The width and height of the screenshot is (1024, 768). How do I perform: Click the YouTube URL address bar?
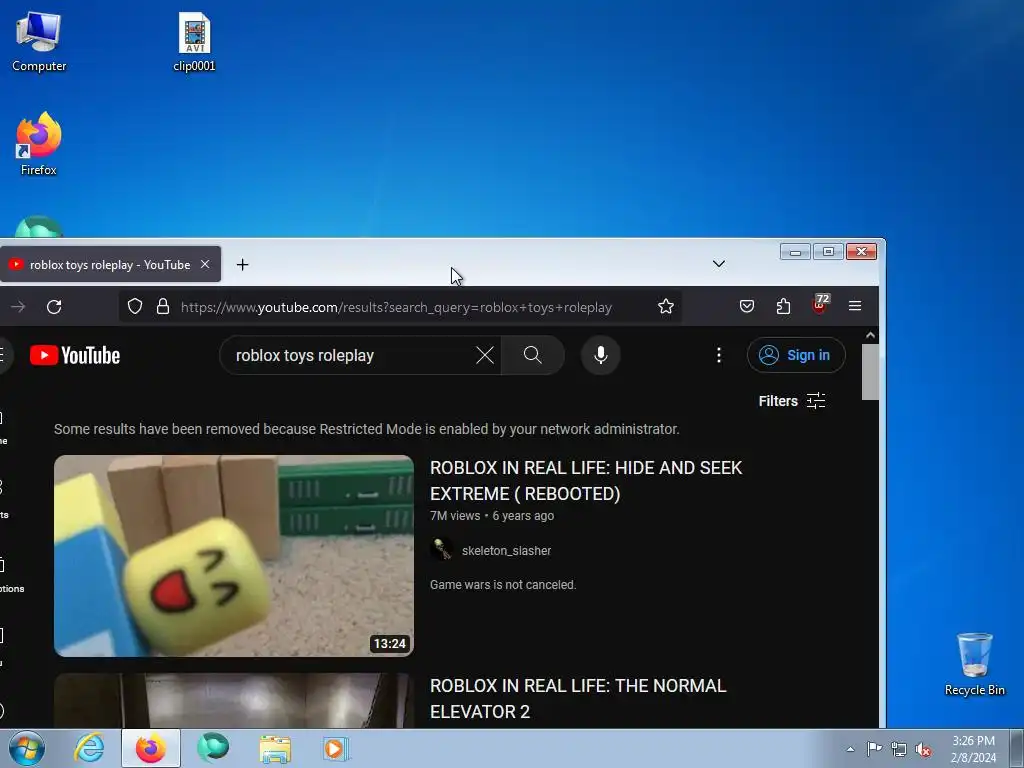pos(396,307)
